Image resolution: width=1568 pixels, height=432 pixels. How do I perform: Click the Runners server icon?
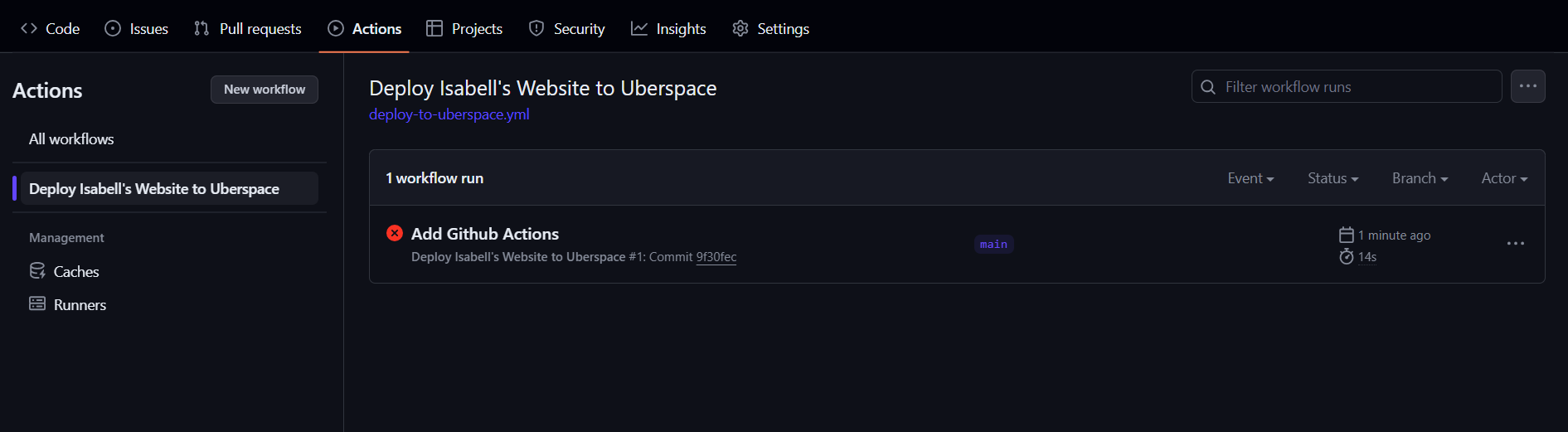click(37, 303)
